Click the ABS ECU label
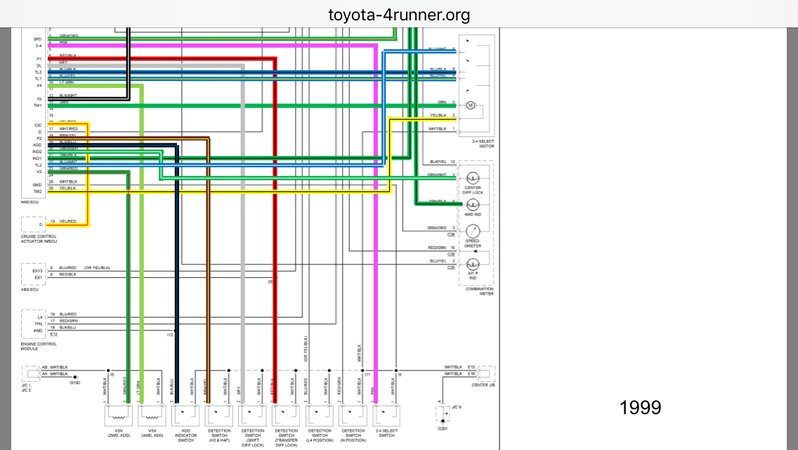The width and height of the screenshot is (798, 450). pos(30,289)
